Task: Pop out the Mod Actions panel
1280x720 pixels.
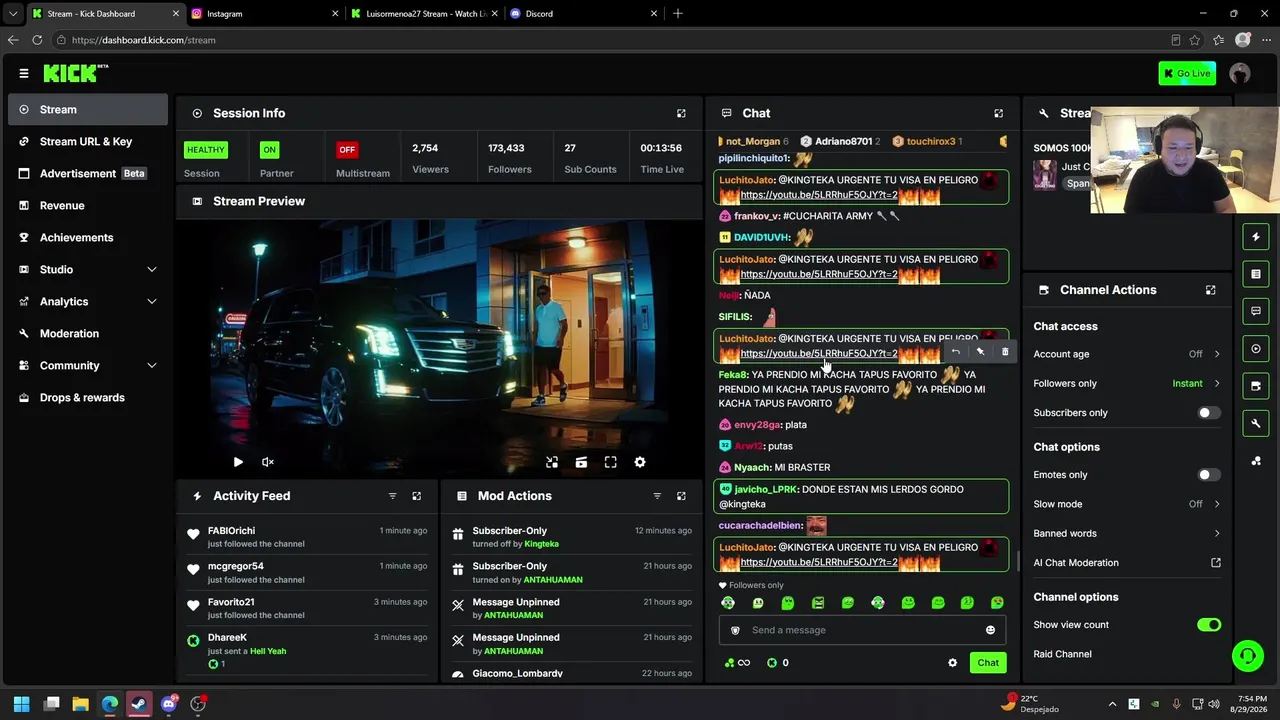Action: point(681,496)
